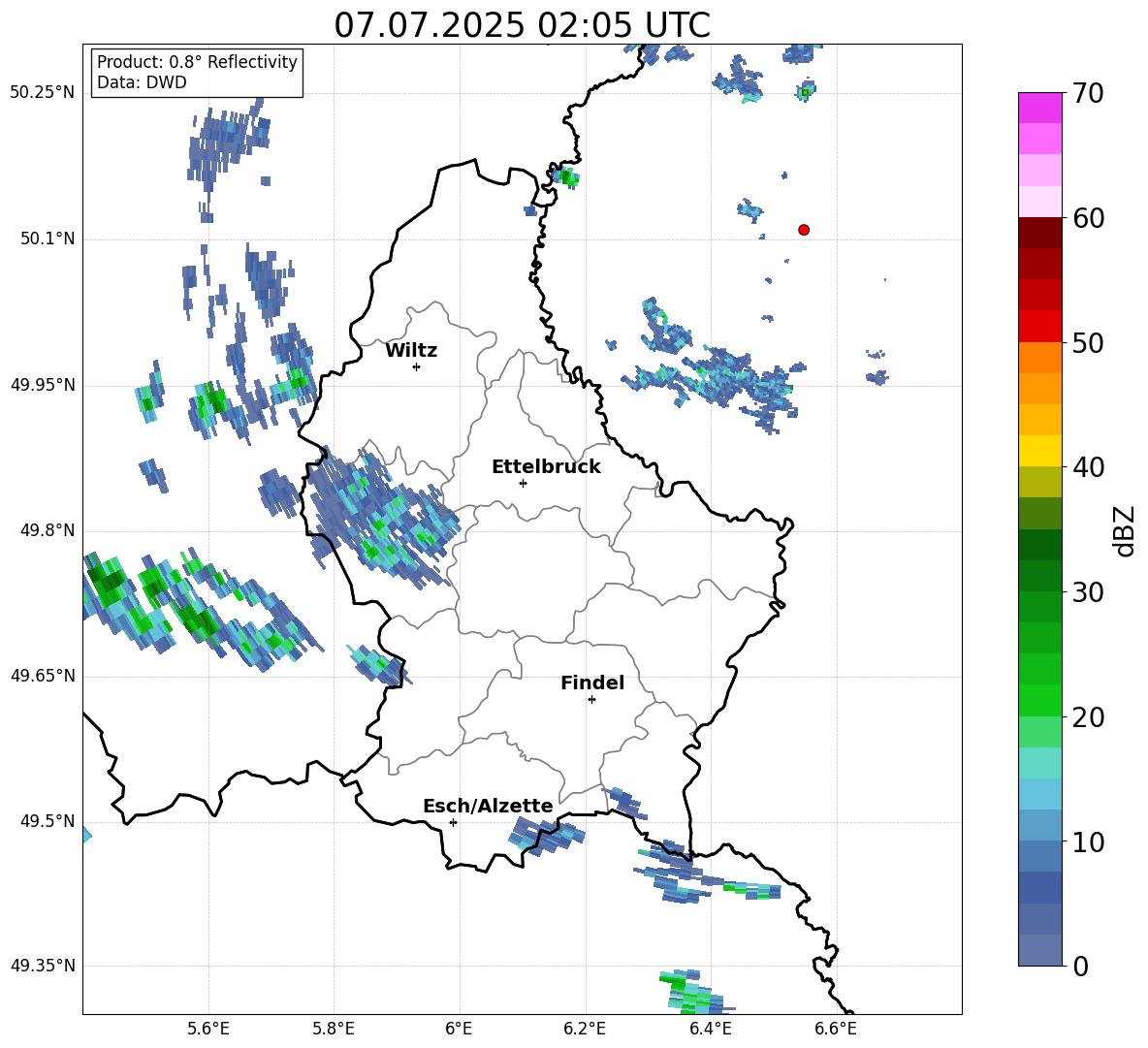This screenshot has width=1148, height=1048.
Task: Click the colorbar 50 tick label
Action: pyautogui.click(x=1088, y=343)
